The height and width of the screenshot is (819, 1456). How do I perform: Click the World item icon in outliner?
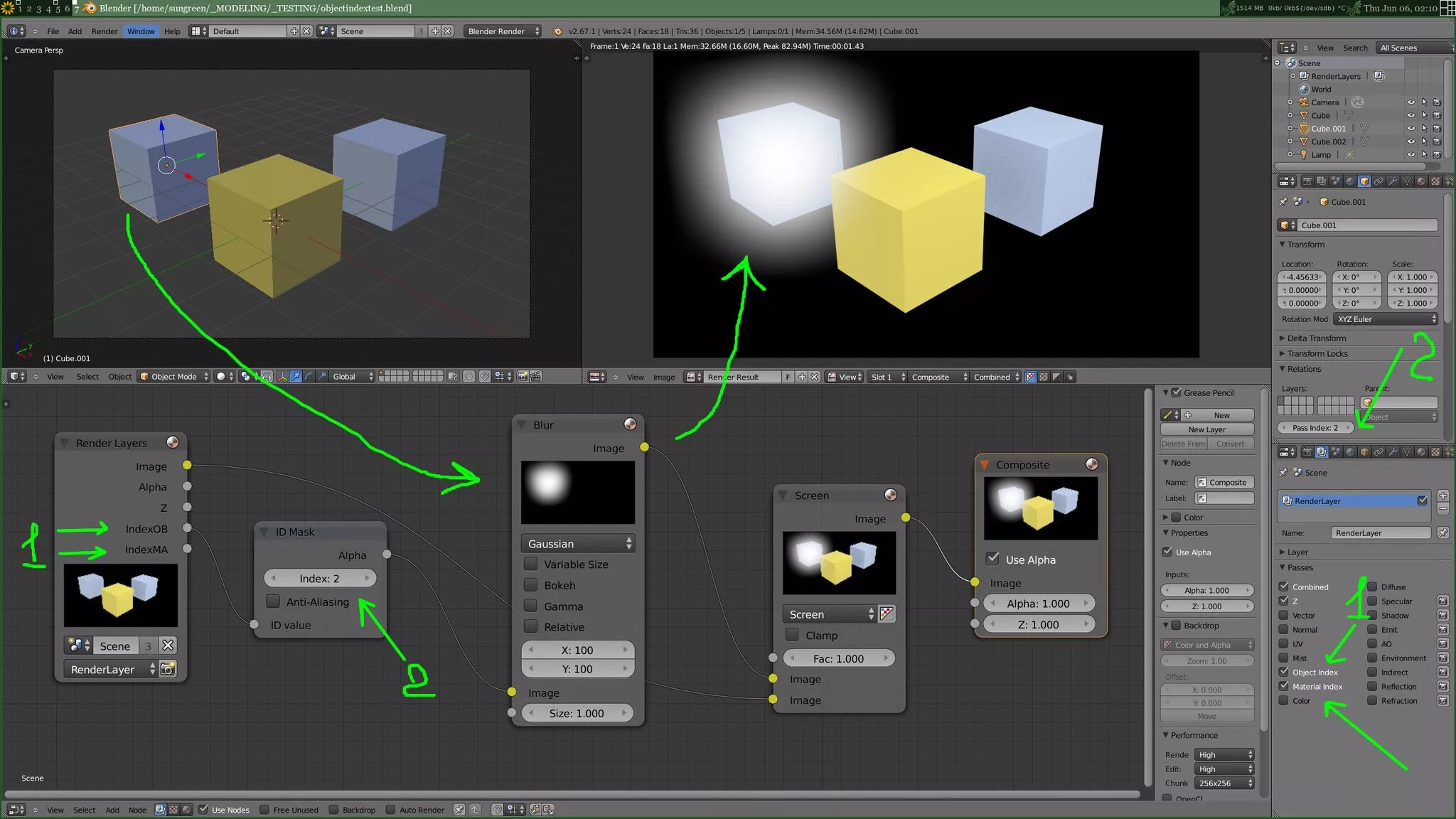(x=1304, y=89)
